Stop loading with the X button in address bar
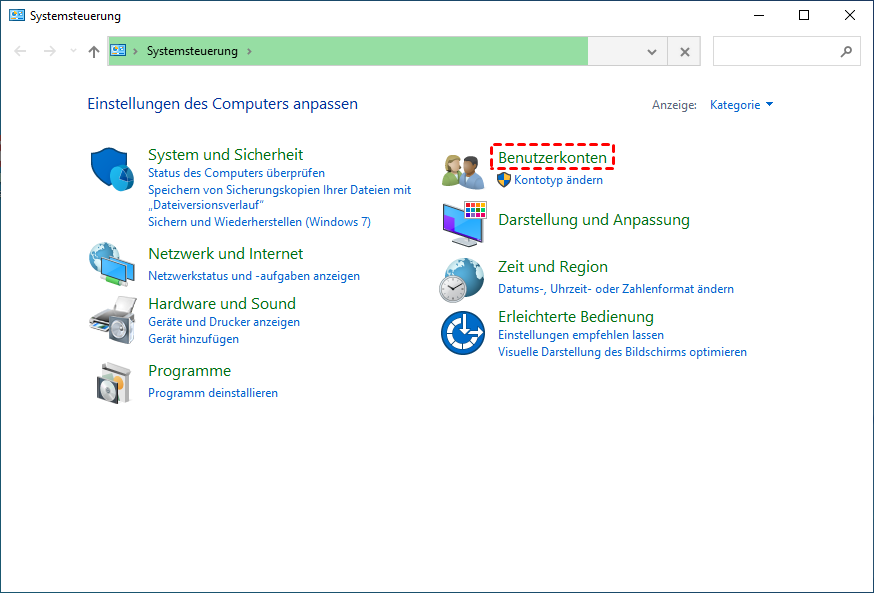 point(684,51)
